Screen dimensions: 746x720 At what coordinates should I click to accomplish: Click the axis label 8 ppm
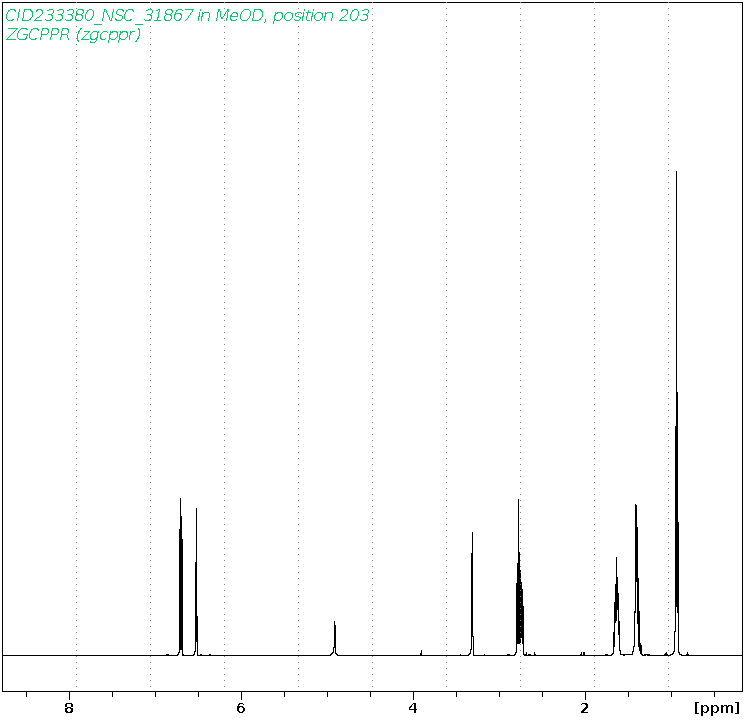pyautogui.click(x=69, y=708)
